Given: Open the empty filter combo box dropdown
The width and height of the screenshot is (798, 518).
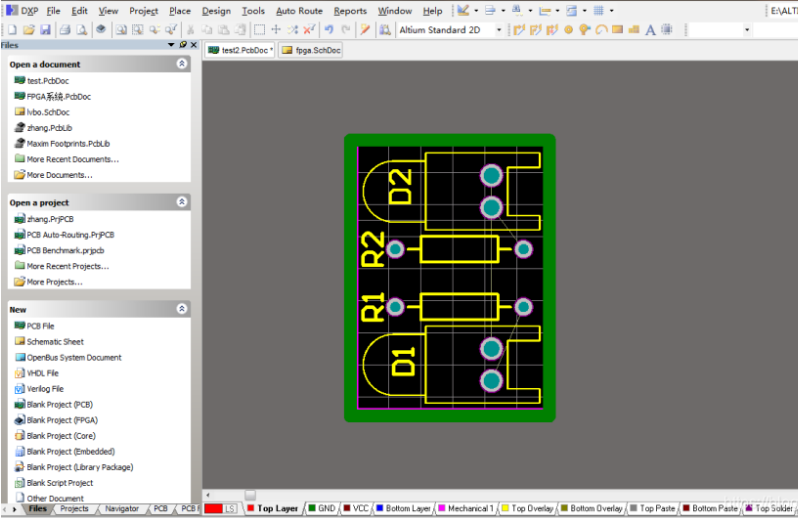Looking at the screenshot, I should (x=747, y=30).
